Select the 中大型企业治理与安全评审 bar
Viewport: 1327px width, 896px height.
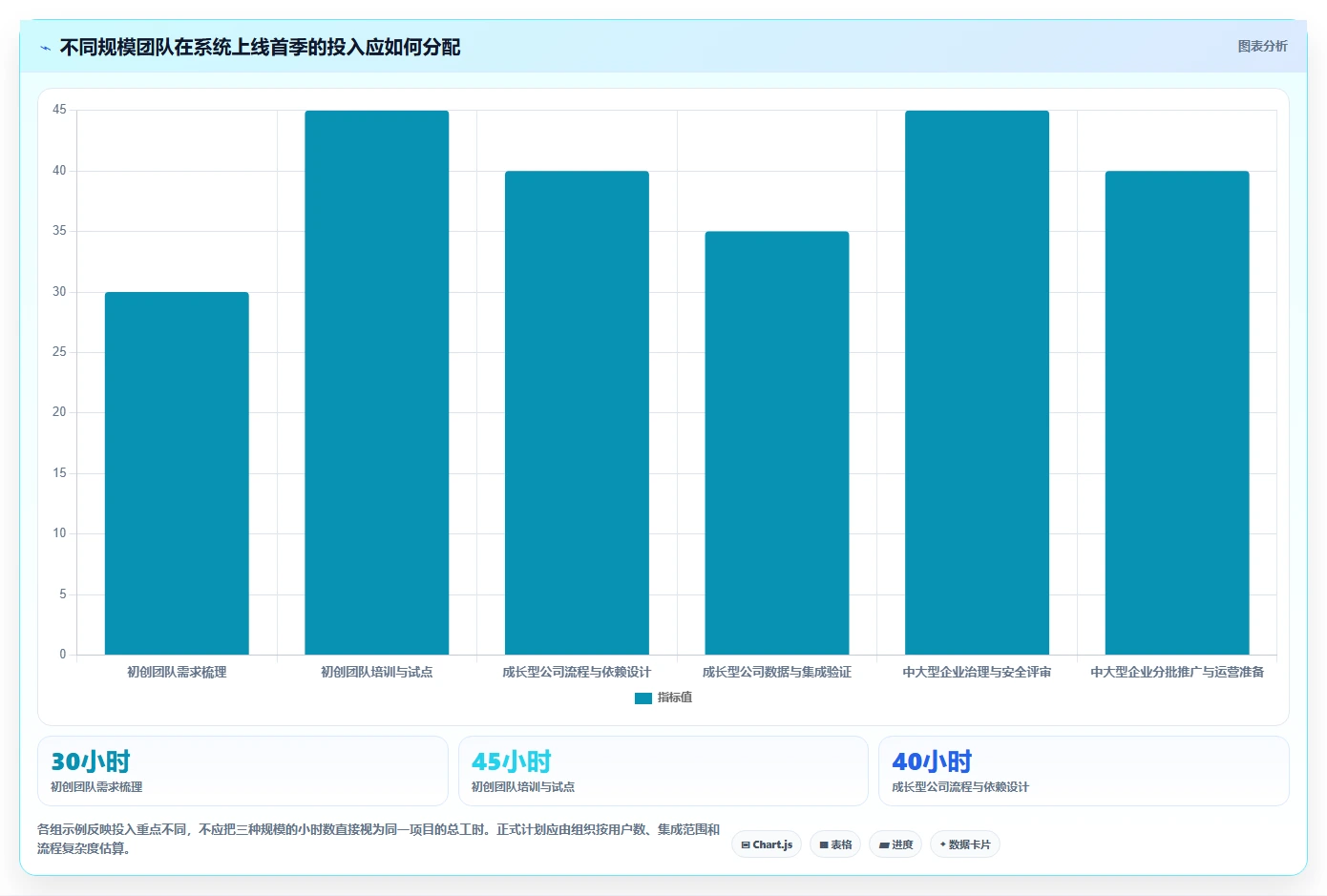coord(977,383)
